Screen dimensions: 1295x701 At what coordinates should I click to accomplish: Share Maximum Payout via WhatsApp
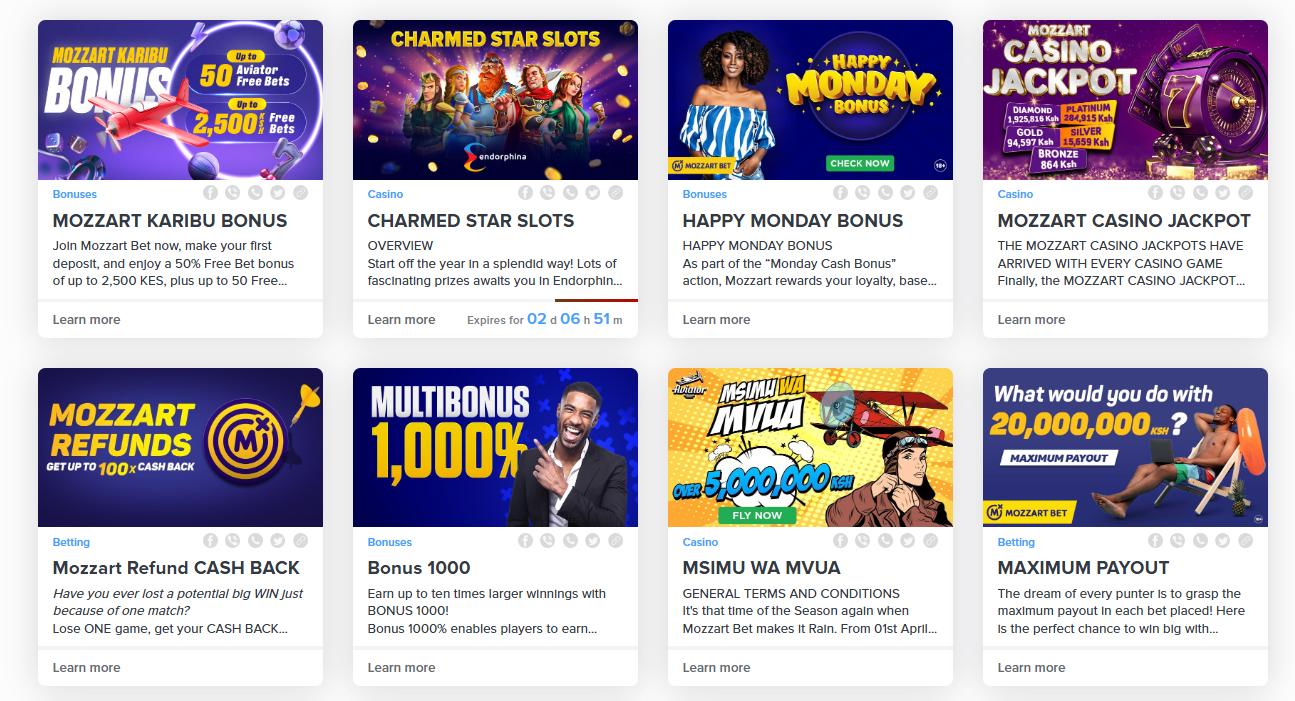pyautogui.click(x=1200, y=541)
